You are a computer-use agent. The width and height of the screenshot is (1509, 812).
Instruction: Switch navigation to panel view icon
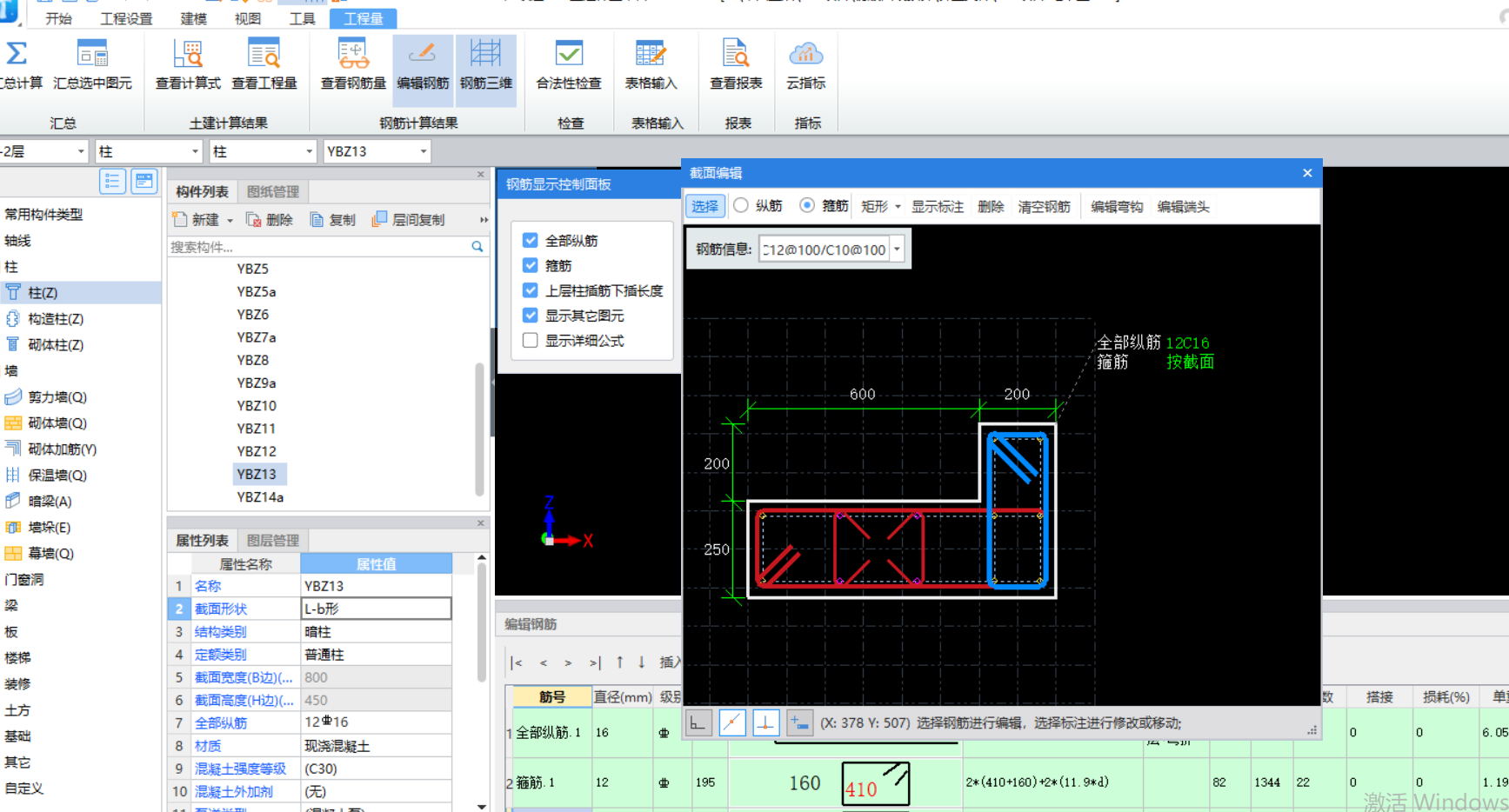click(144, 181)
